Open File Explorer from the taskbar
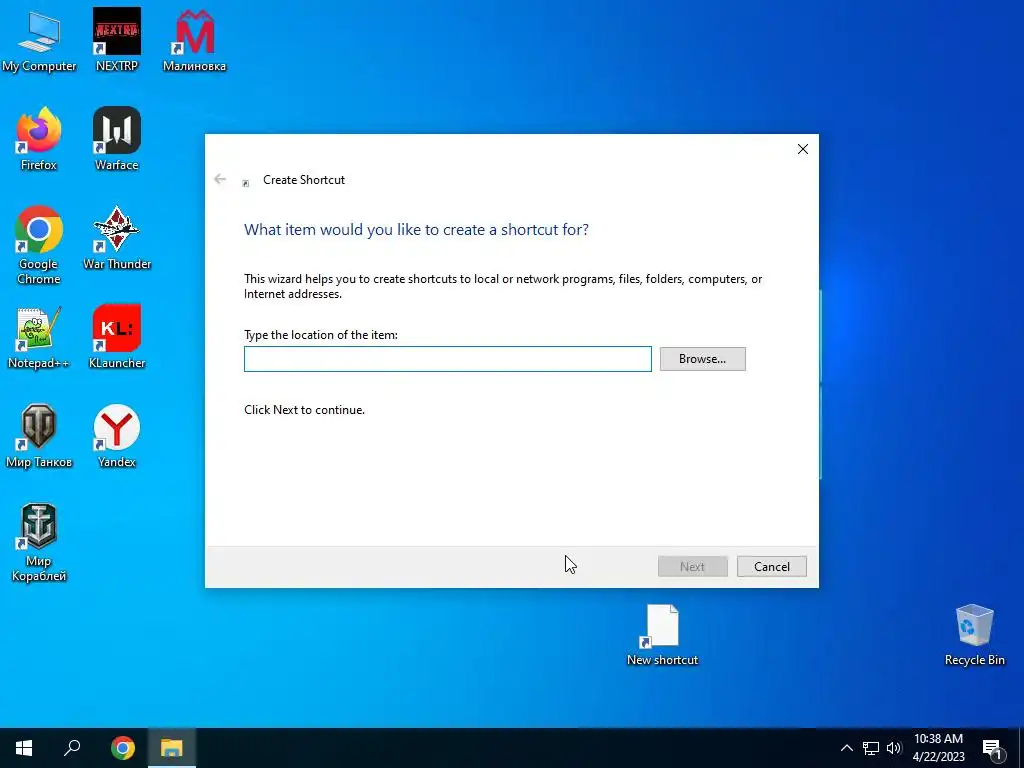1024x768 pixels. point(172,748)
